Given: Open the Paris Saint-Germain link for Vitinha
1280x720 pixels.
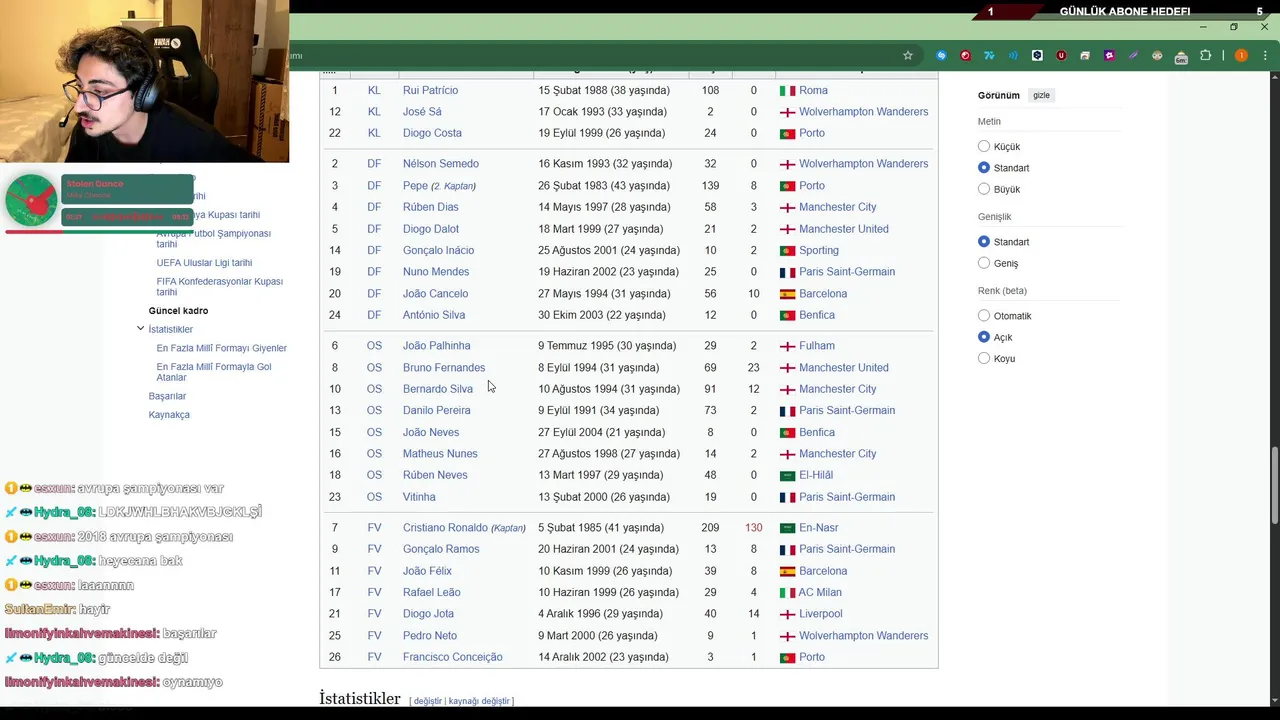Looking at the screenshot, I should 847,497.
